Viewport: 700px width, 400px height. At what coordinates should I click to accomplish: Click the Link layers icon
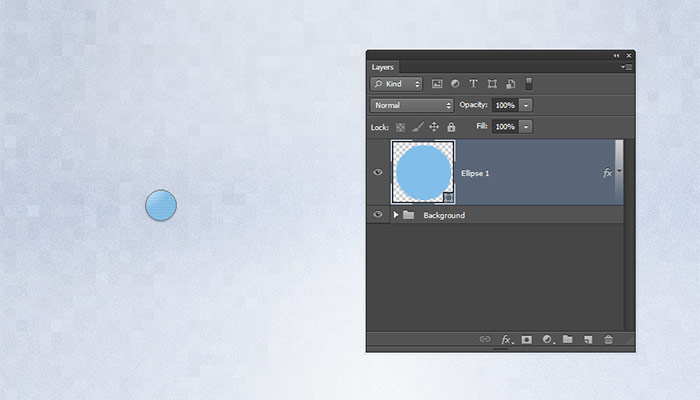coord(485,339)
